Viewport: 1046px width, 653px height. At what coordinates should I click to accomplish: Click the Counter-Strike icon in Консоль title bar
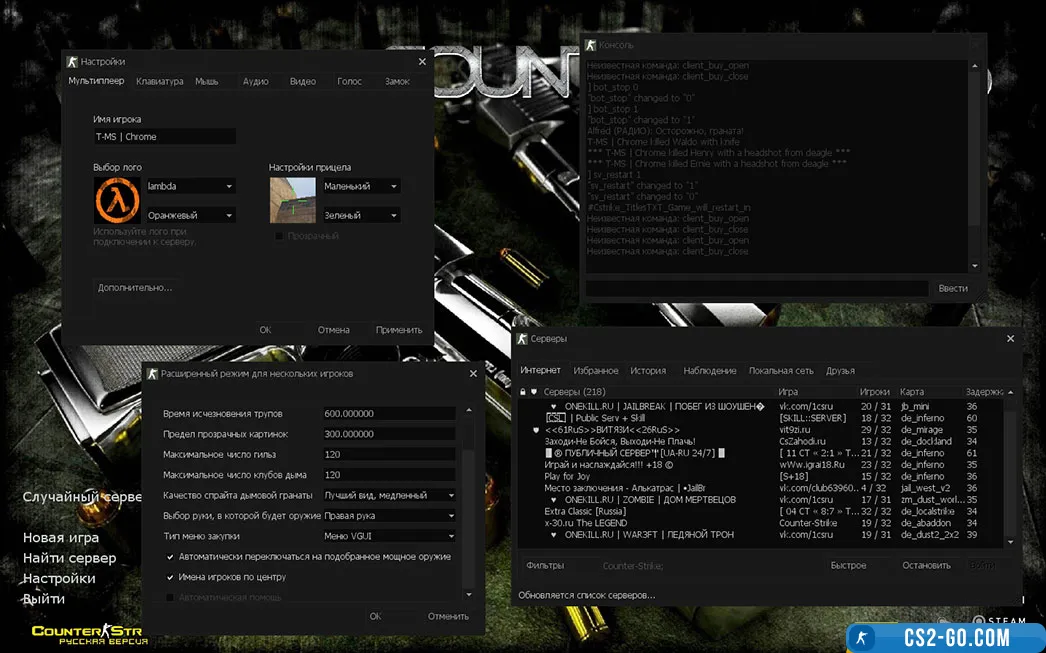tap(590, 45)
